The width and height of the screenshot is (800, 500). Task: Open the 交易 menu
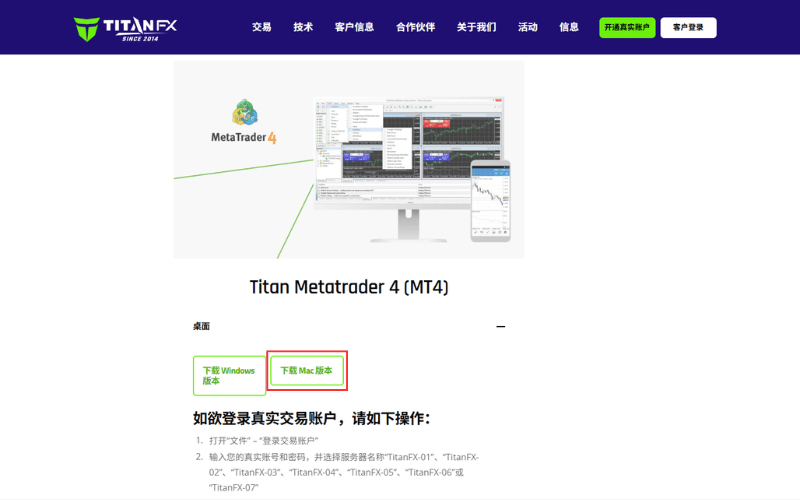261,27
